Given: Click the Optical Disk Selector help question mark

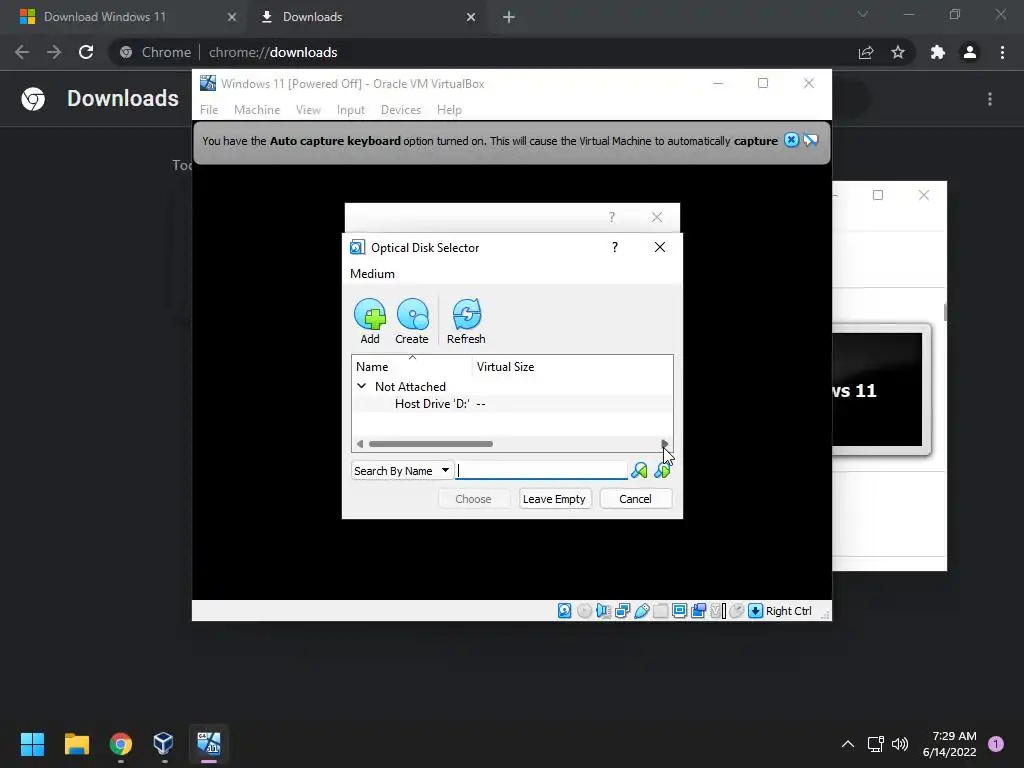Looking at the screenshot, I should pos(615,247).
